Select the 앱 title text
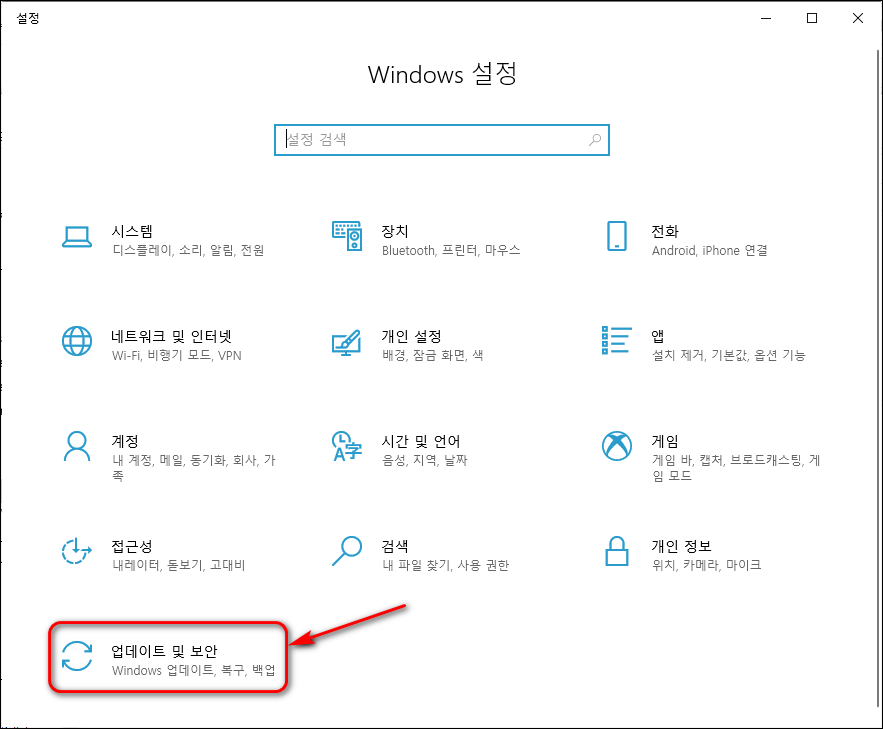This screenshot has height=729, width=883. click(658, 337)
